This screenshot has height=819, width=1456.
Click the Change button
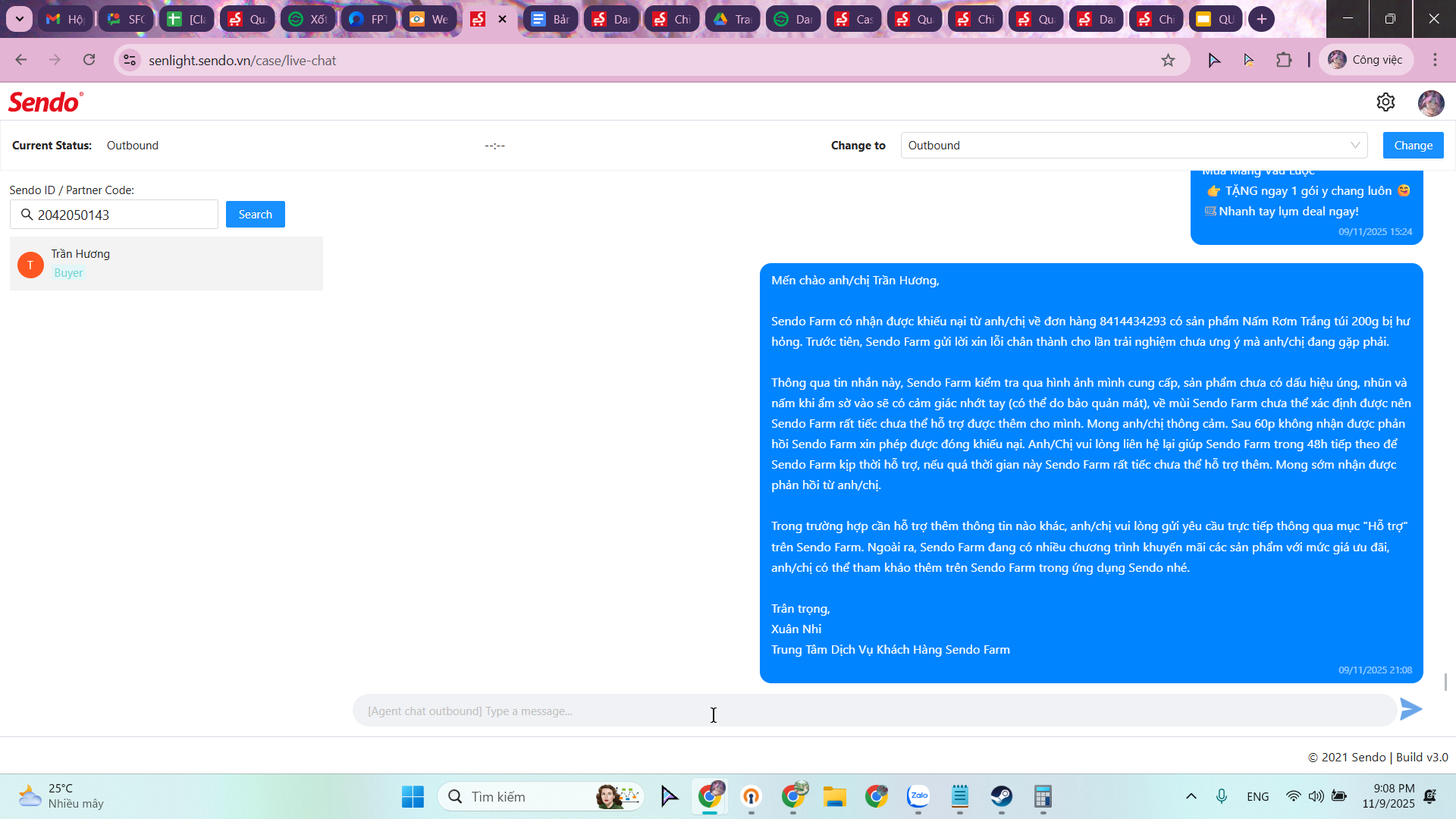coord(1413,146)
